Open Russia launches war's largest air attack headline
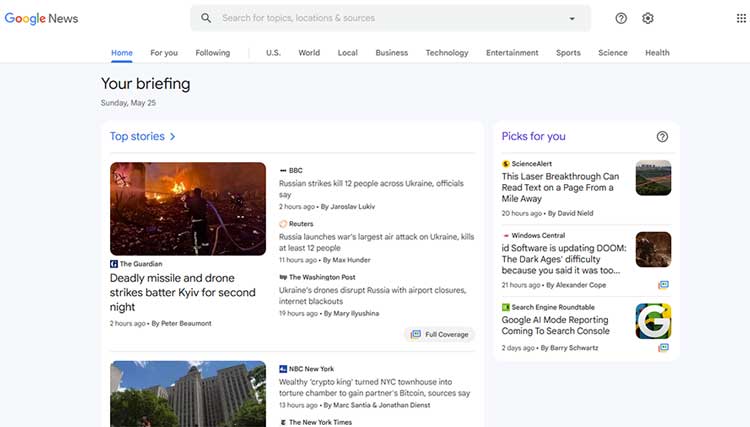Viewport: 750px width, 427px height. (x=376, y=242)
